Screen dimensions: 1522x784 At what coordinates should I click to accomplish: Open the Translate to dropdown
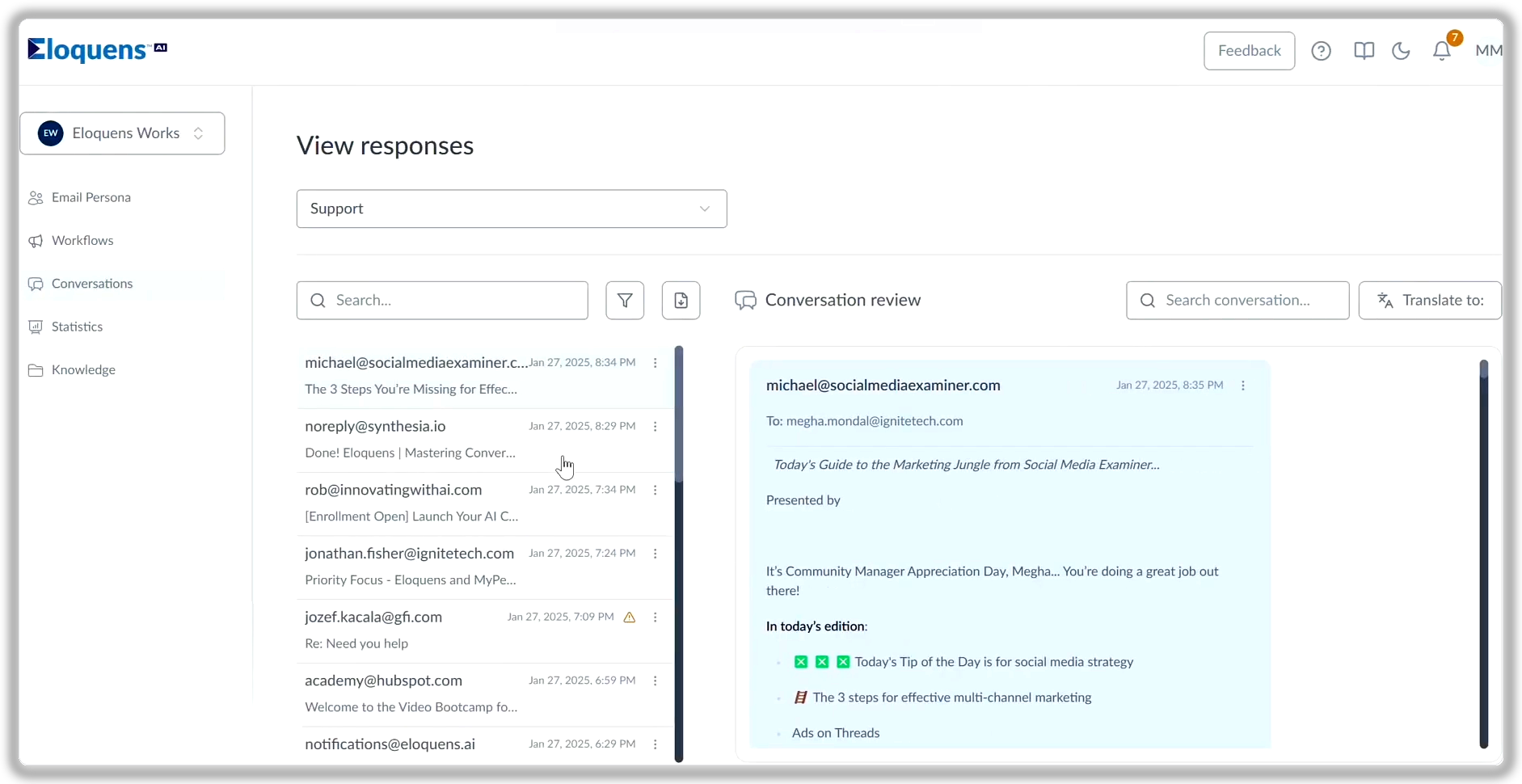[x=1430, y=301]
